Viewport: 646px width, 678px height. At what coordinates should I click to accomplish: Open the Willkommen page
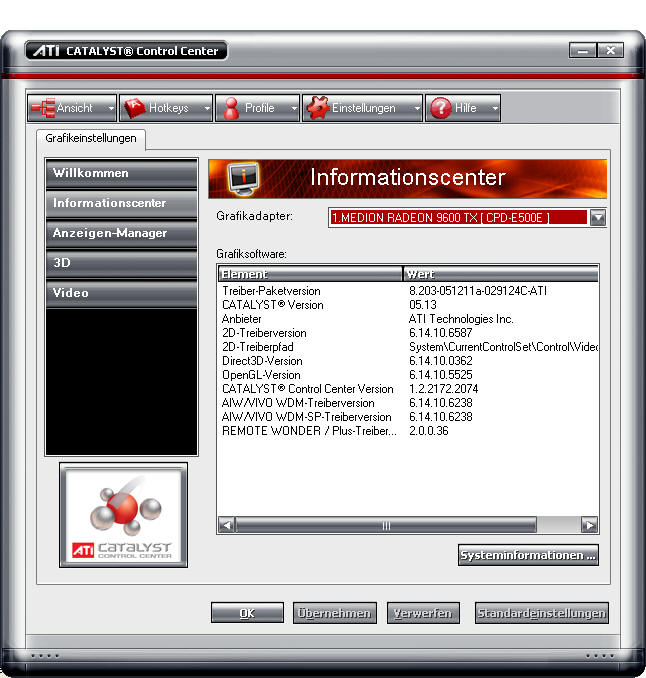(122, 173)
